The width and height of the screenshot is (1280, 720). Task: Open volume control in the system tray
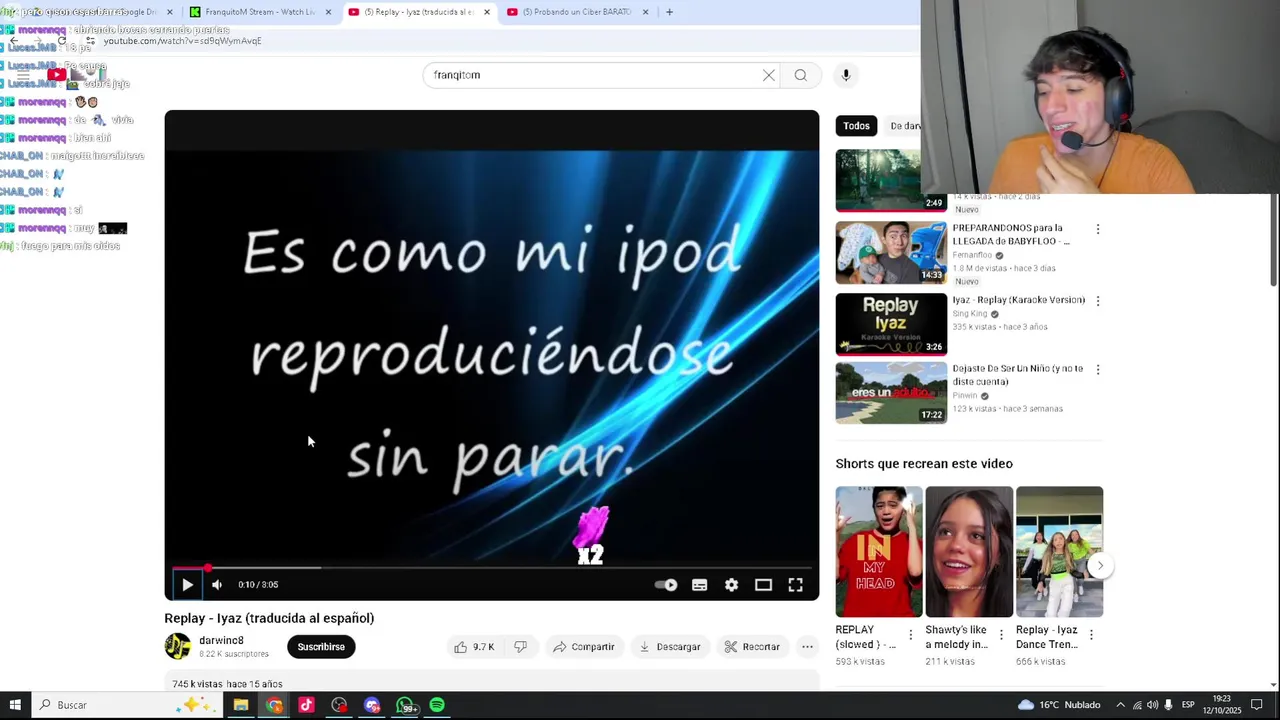pyautogui.click(x=1152, y=705)
